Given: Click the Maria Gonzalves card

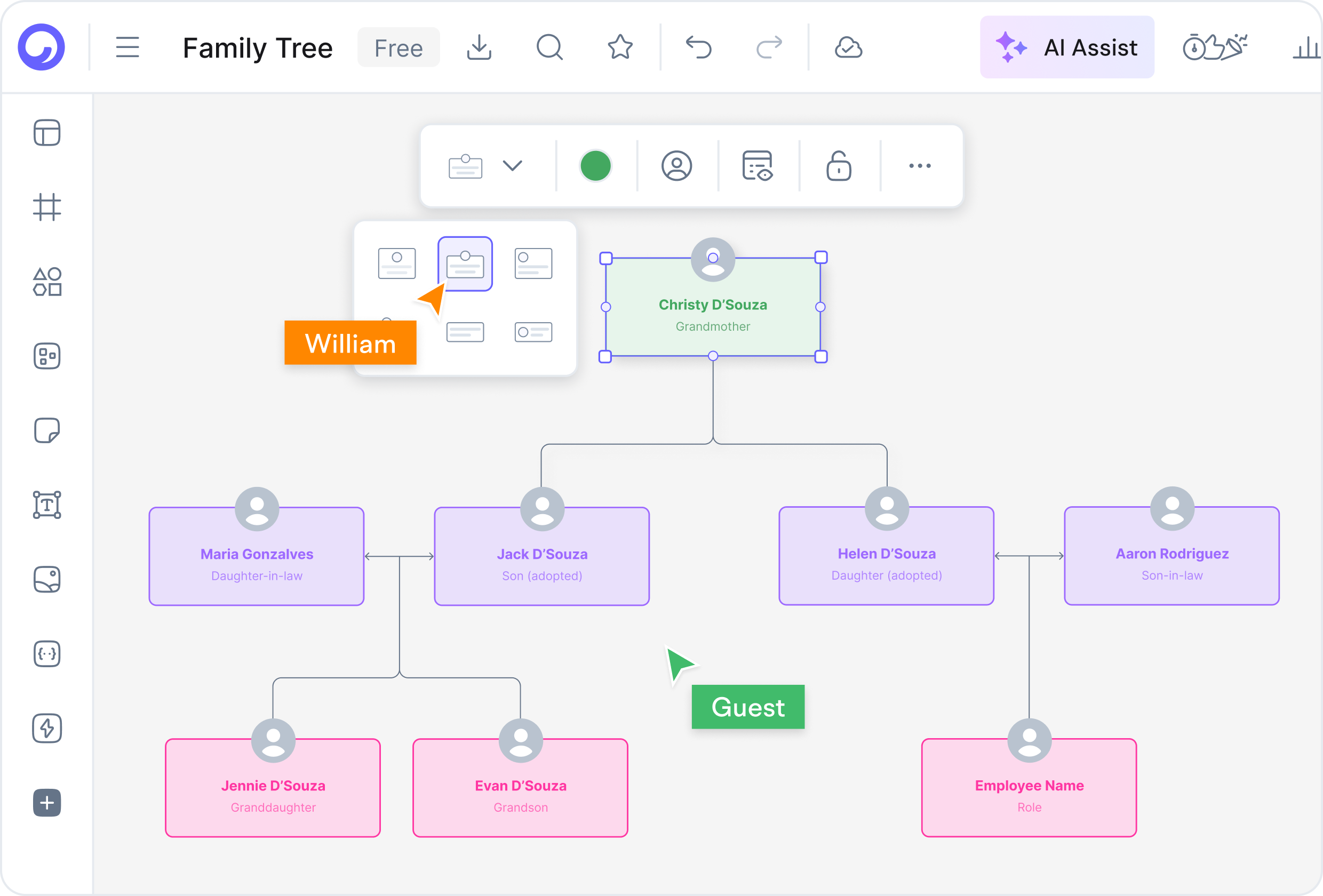Looking at the screenshot, I should (257, 556).
